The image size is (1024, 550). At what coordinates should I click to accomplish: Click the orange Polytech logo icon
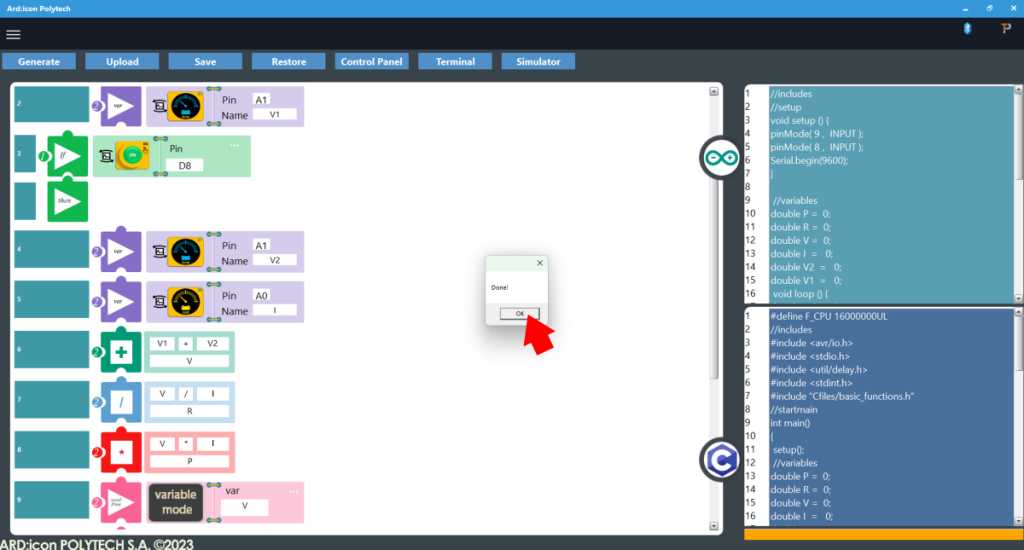coord(1006,30)
